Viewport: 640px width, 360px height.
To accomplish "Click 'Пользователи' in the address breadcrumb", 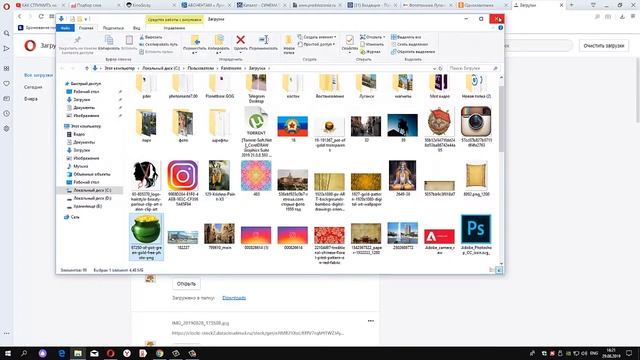I will pos(200,68).
